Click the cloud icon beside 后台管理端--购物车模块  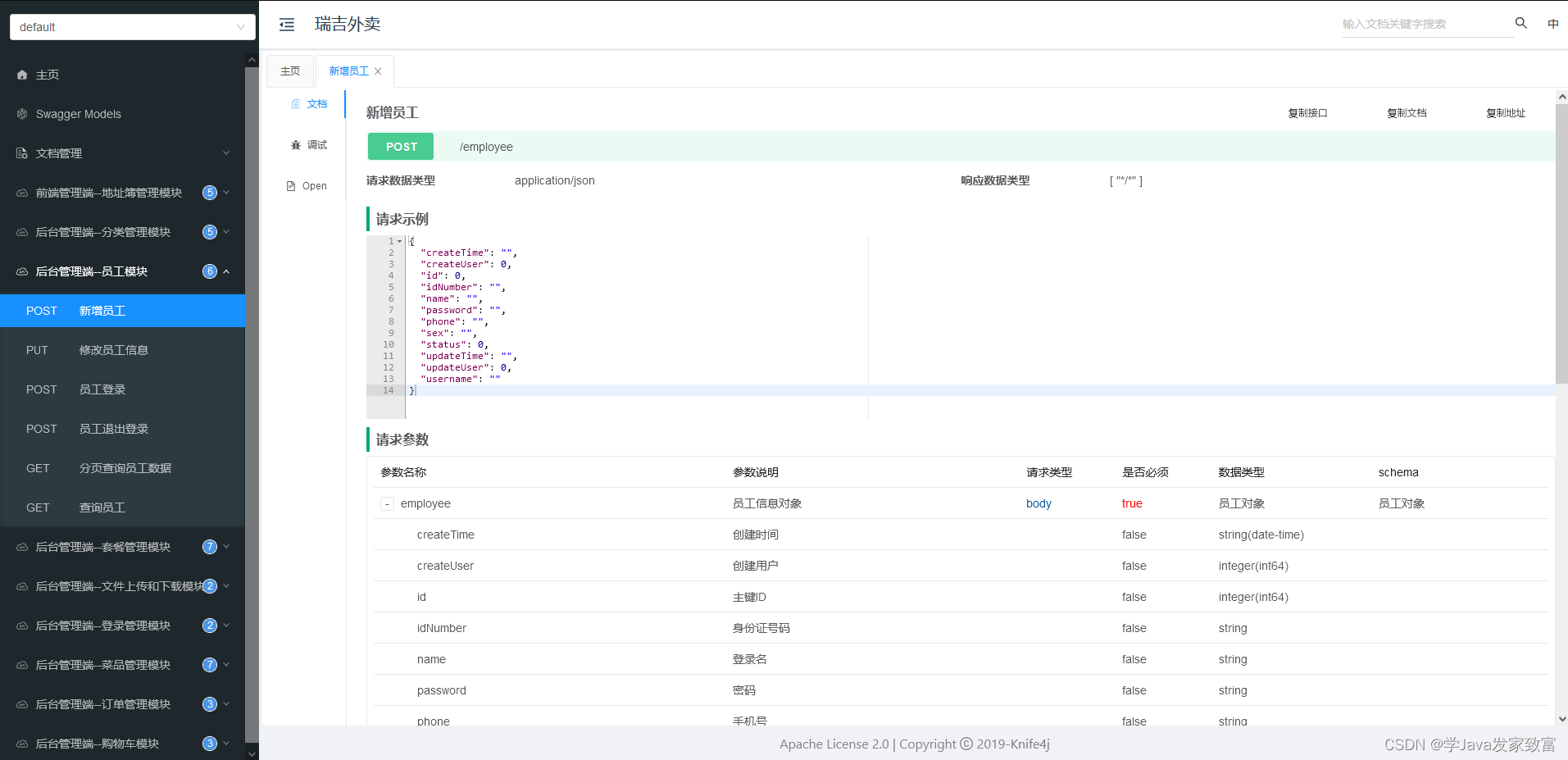click(22, 744)
